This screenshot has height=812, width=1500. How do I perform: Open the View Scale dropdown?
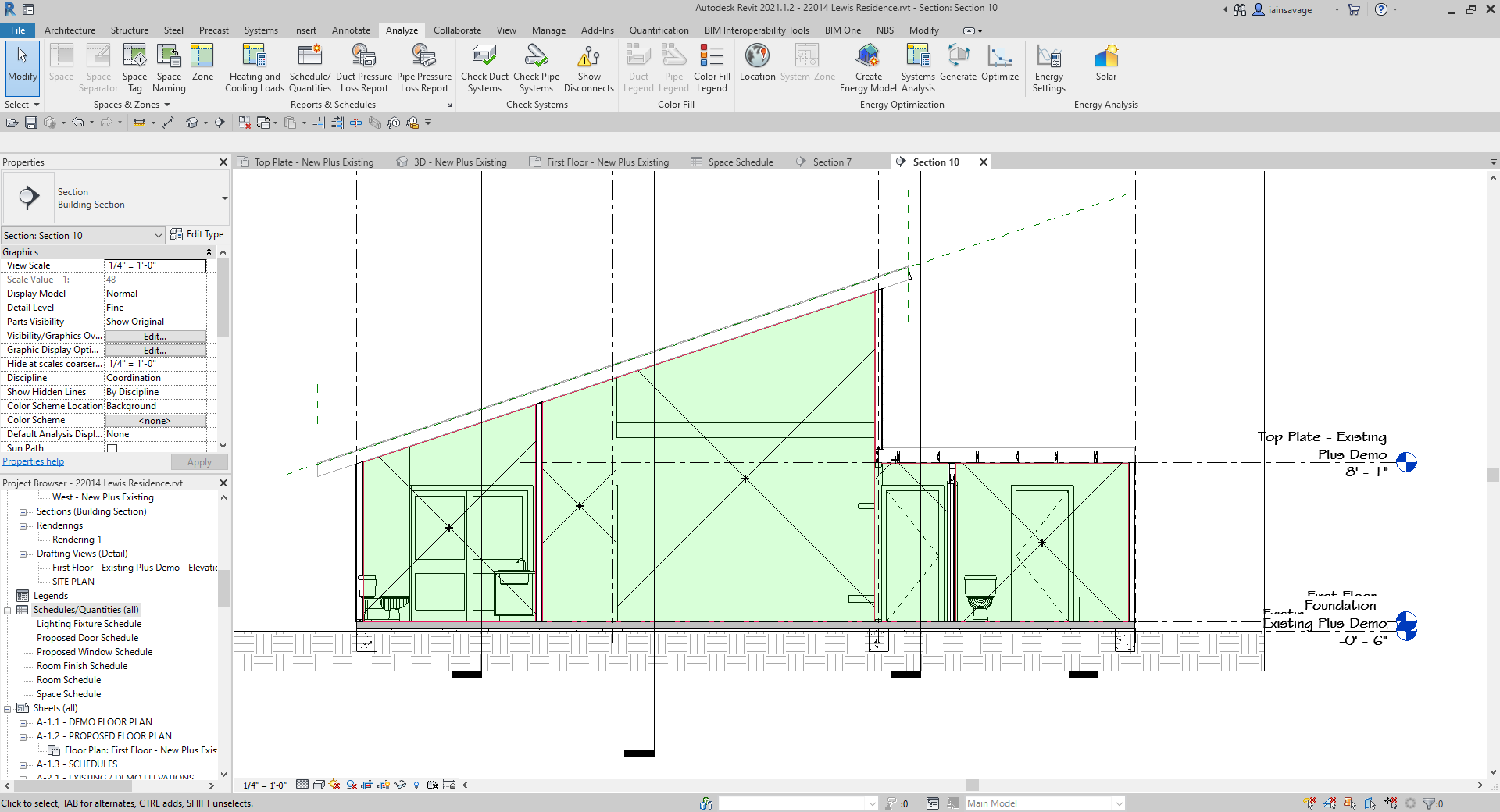pos(155,265)
